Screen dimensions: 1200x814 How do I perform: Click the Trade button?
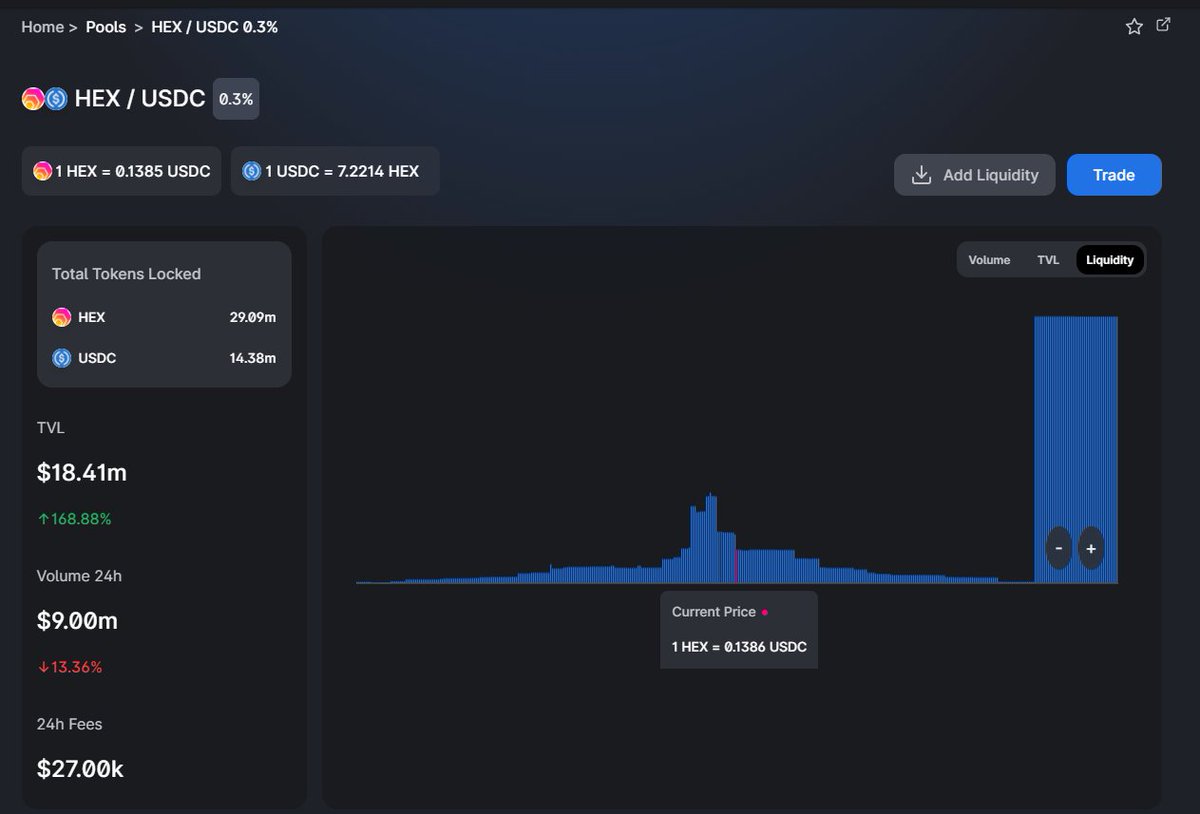click(1114, 175)
